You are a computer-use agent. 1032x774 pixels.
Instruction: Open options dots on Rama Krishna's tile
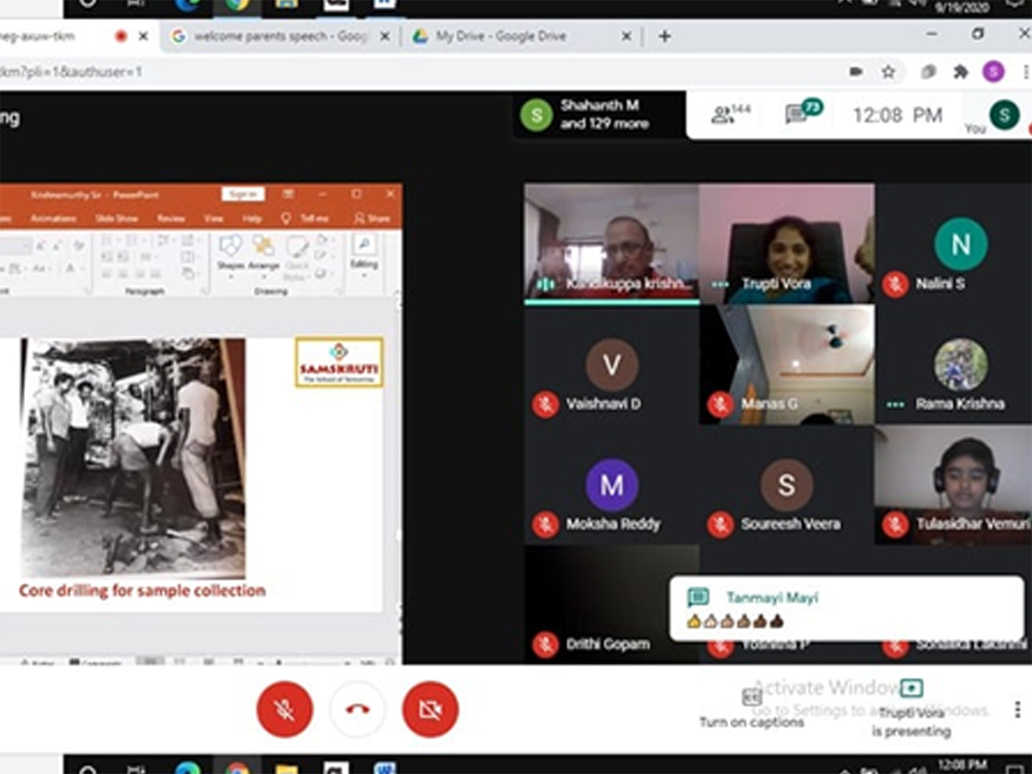tap(895, 404)
